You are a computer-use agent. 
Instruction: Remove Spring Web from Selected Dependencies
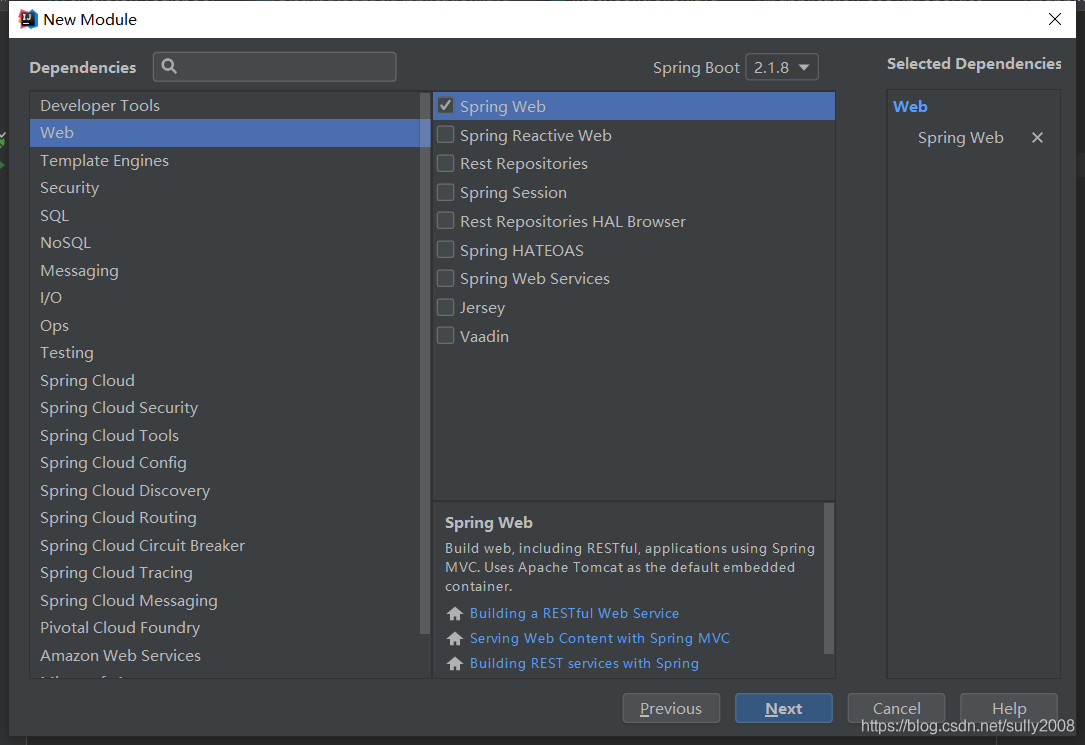coord(1037,138)
